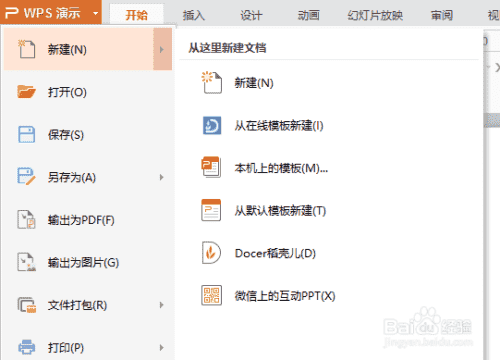The width and height of the screenshot is (500, 360).
Task: Switch to the 幻灯片放映 tab
Action: pos(375,15)
